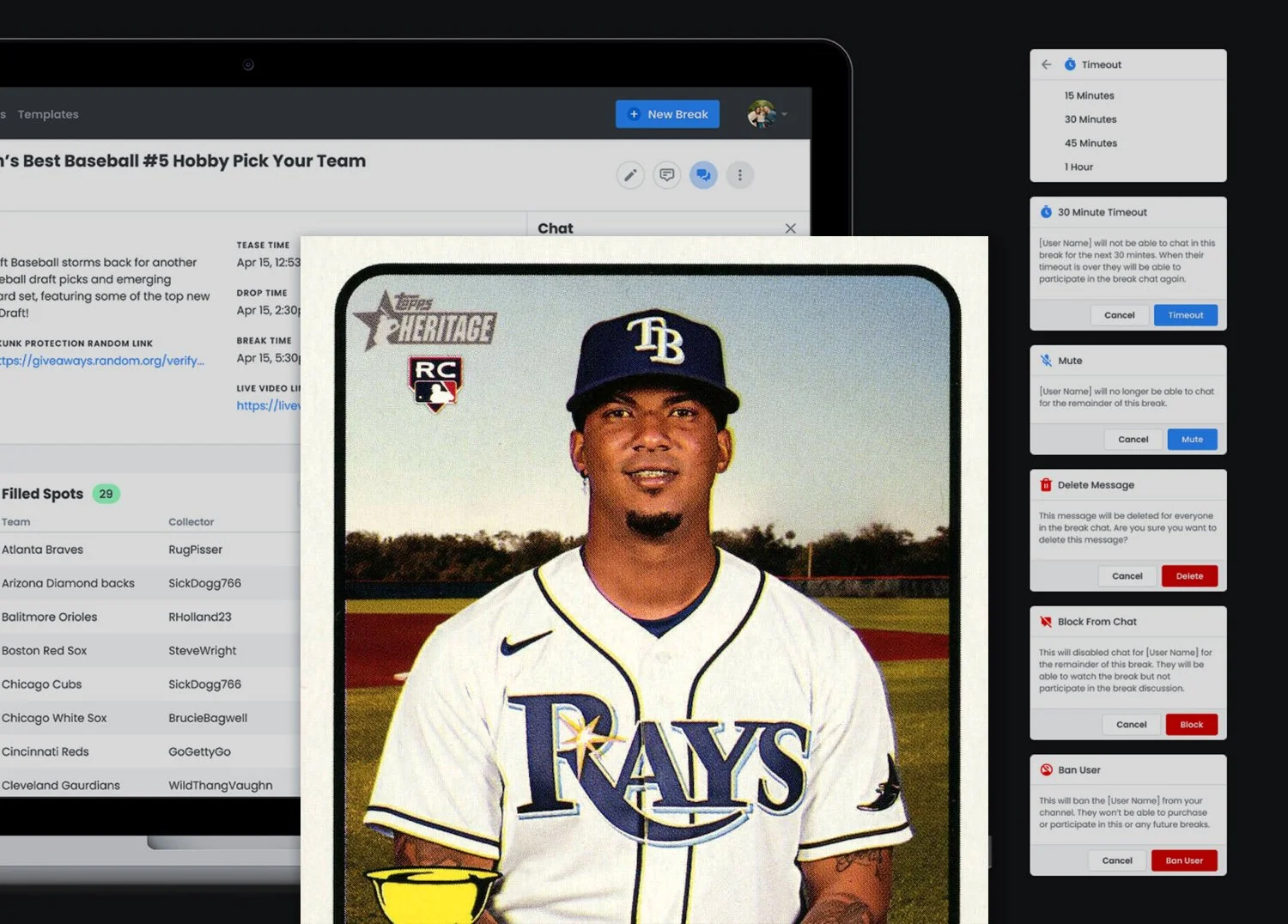1288x924 pixels.
Task: Click the muted microphone icon
Action: click(1046, 361)
